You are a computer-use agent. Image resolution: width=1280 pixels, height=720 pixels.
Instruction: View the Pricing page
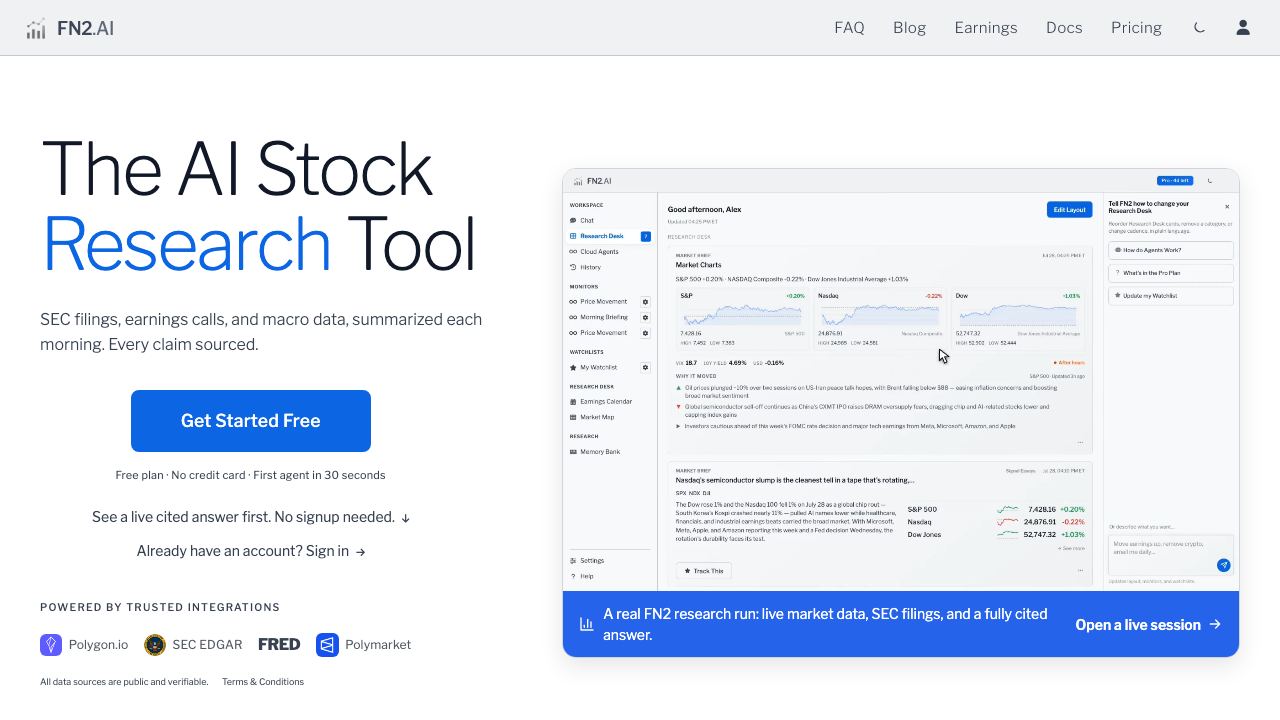click(1136, 28)
